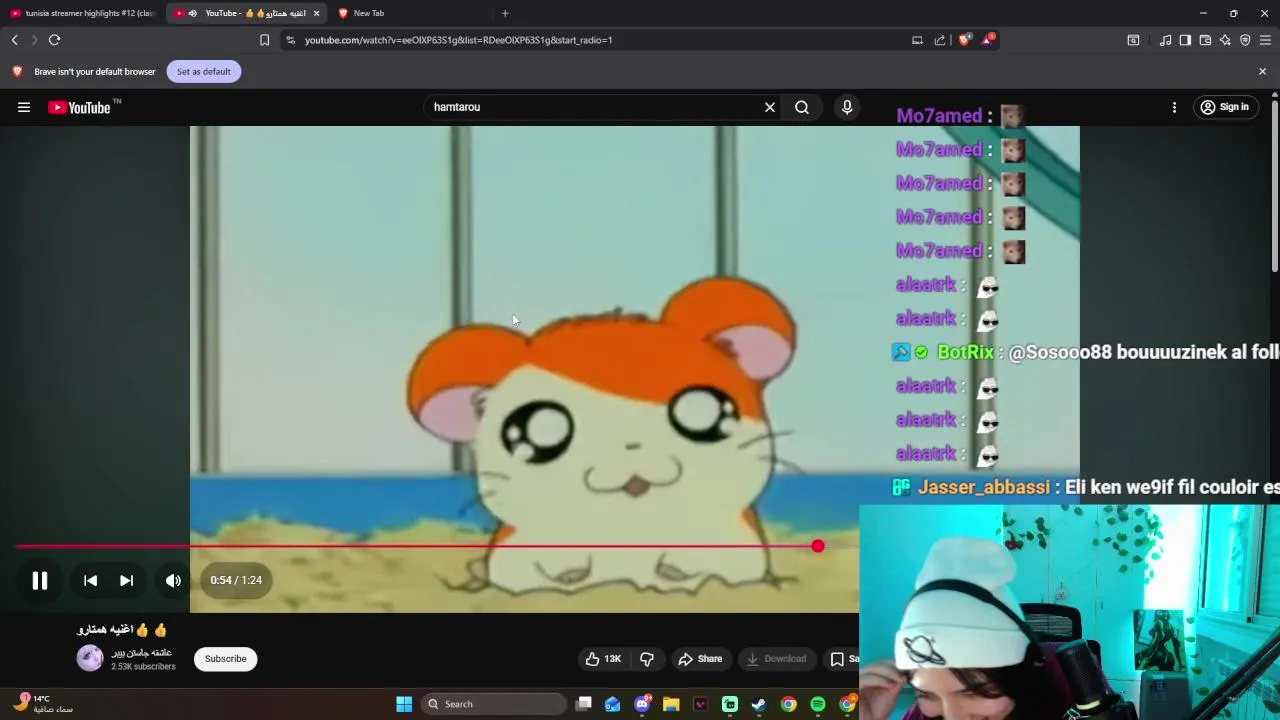The height and width of the screenshot is (720, 1280).
Task: Open Brave Shields lion icon
Action: [x=964, y=40]
